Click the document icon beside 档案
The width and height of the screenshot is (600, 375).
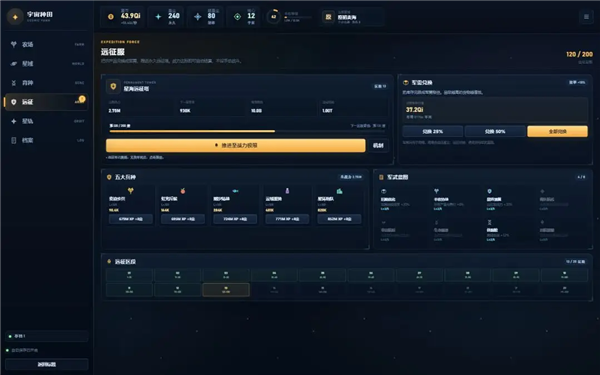tap(14, 140)
